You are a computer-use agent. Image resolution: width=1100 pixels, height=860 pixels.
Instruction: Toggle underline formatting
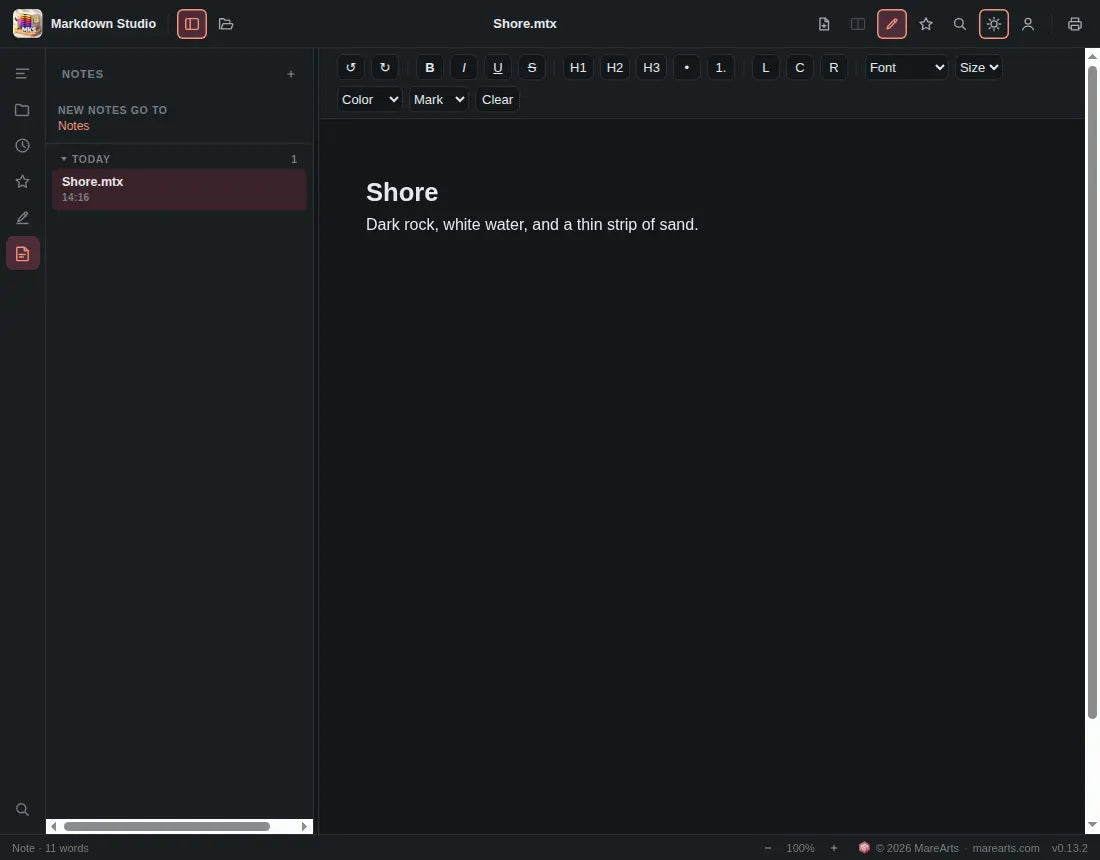point(497,67)
